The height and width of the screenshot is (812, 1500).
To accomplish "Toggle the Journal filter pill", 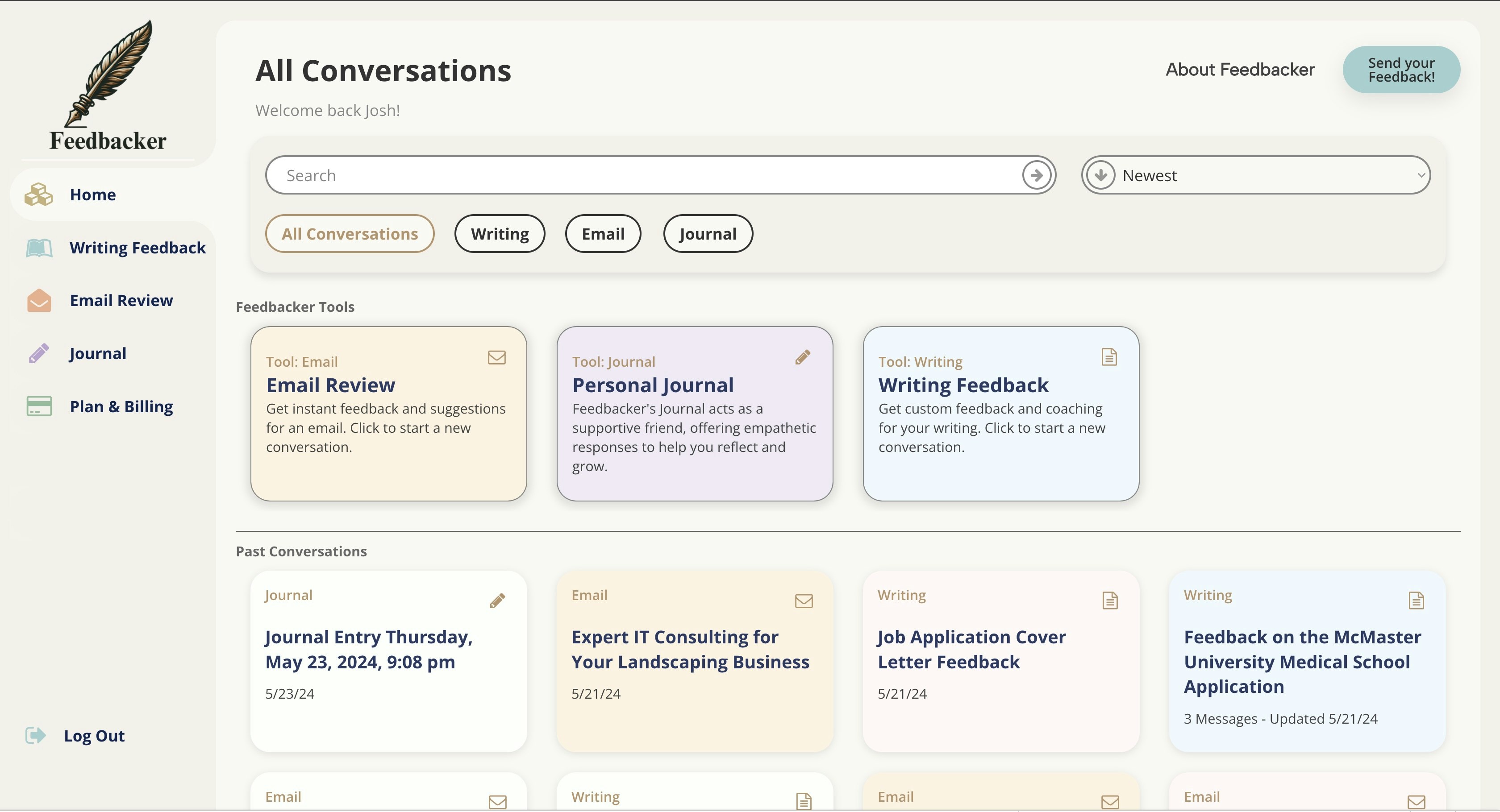I will click(708, 234).
